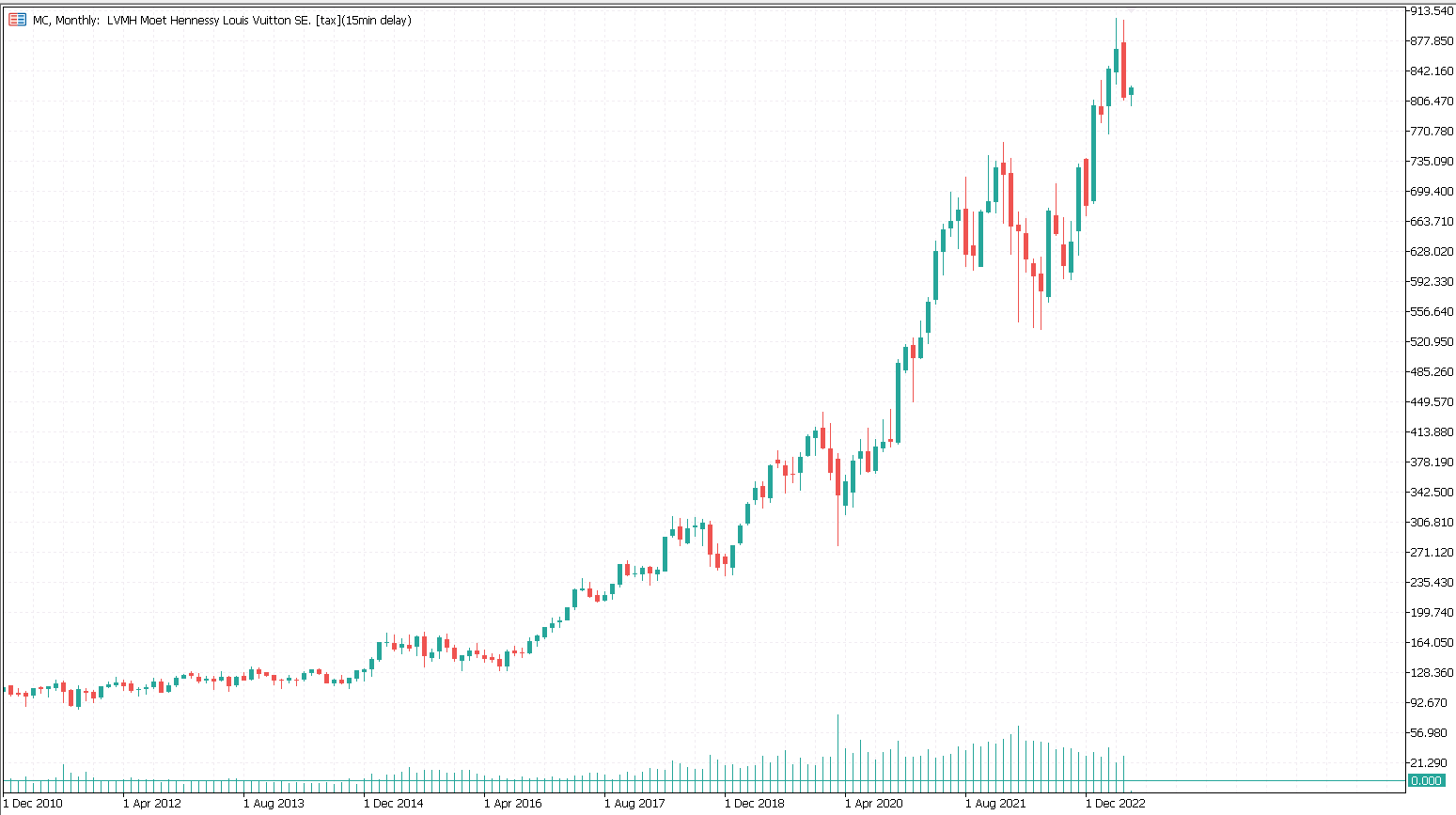Pick the 556.640 price axis label
The width and height of the screenshot is (1456, 815).
(1433, 311)
